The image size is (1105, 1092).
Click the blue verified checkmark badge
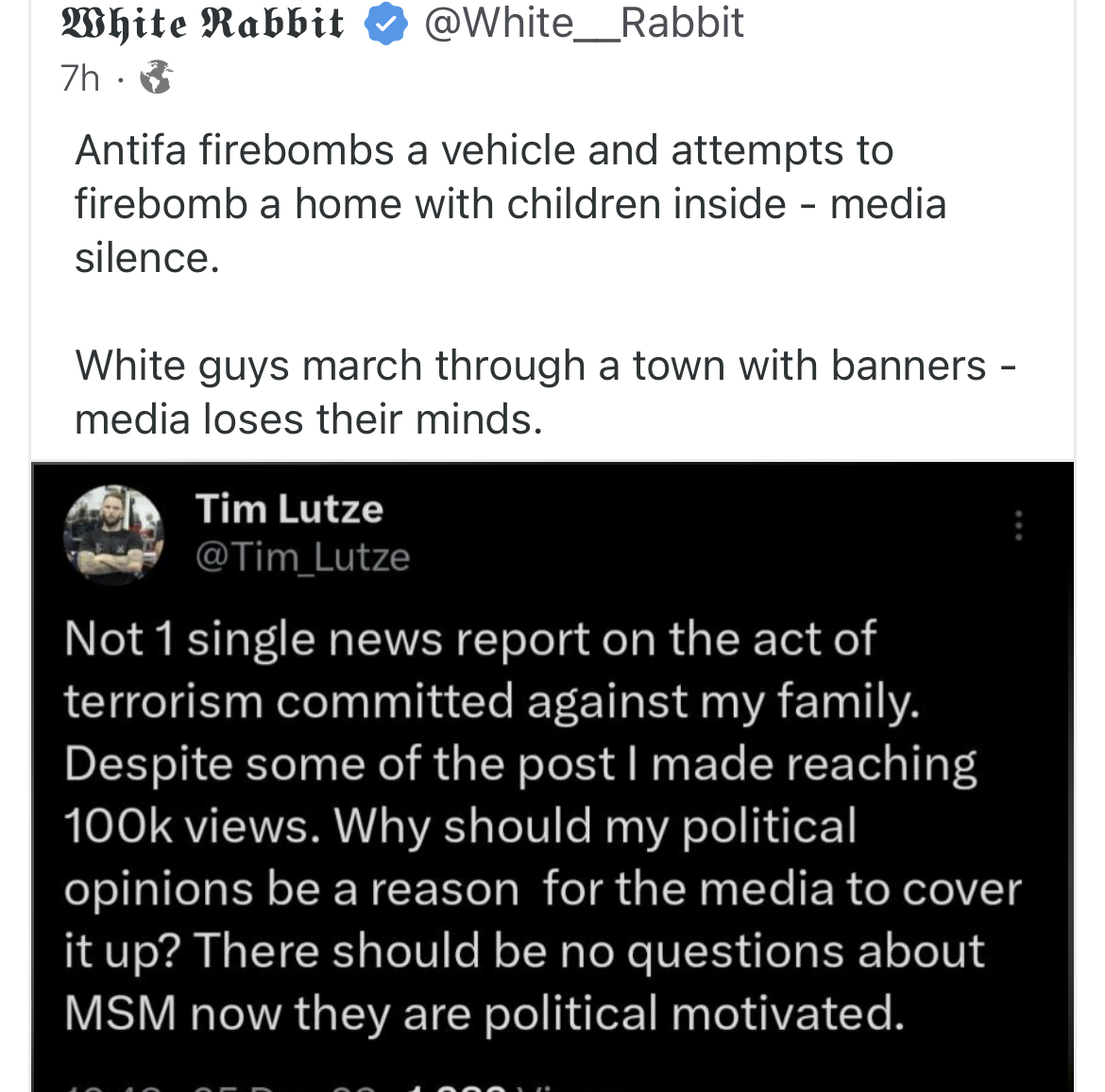click(x=384, y=25)
